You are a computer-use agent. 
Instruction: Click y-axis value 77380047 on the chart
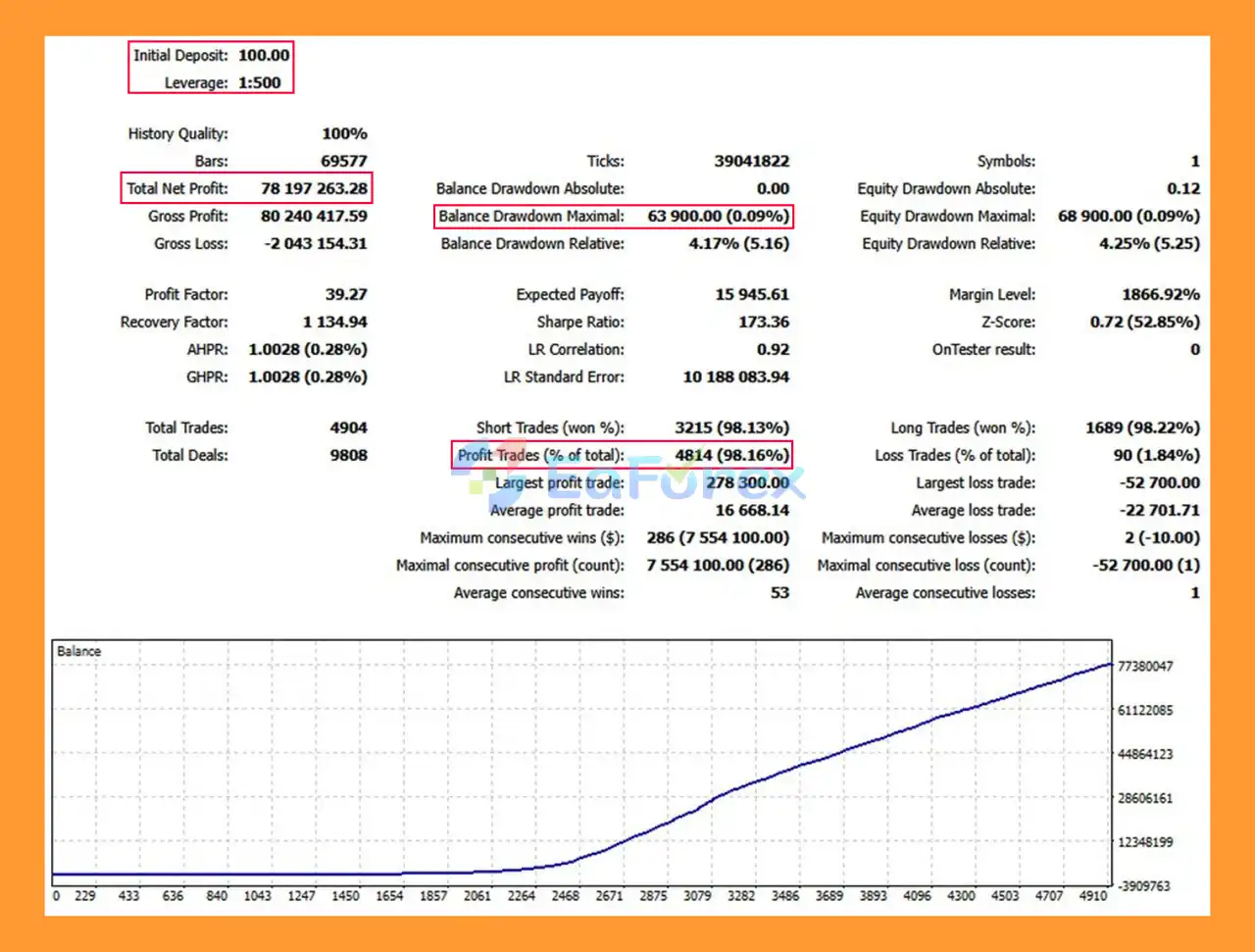pos(1145,666)
